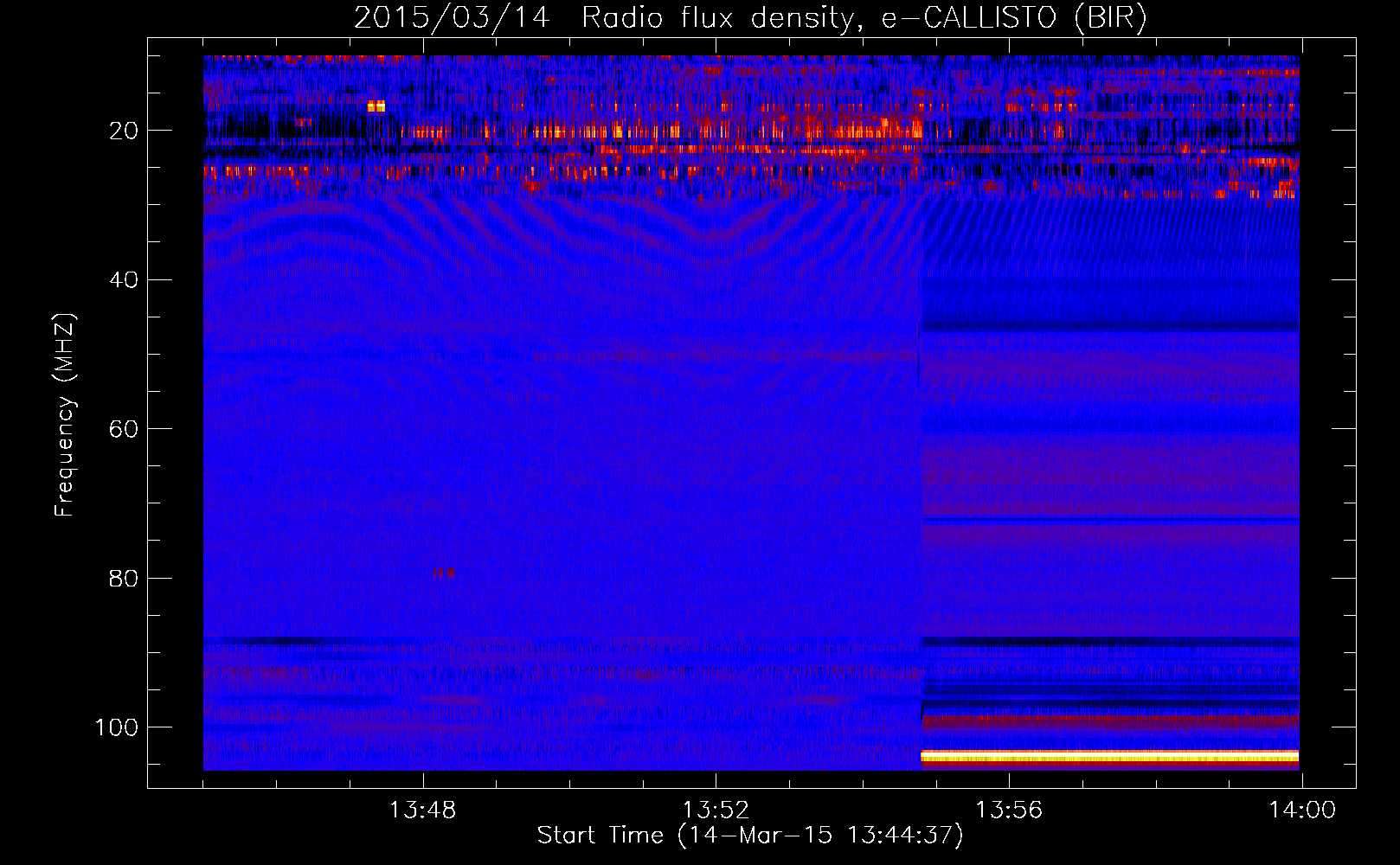The height and width of the screenshot is (865, 1400).
Task: Click the bright white-yellow band below 100 MHz
Action: click(x=1110, y=757)
